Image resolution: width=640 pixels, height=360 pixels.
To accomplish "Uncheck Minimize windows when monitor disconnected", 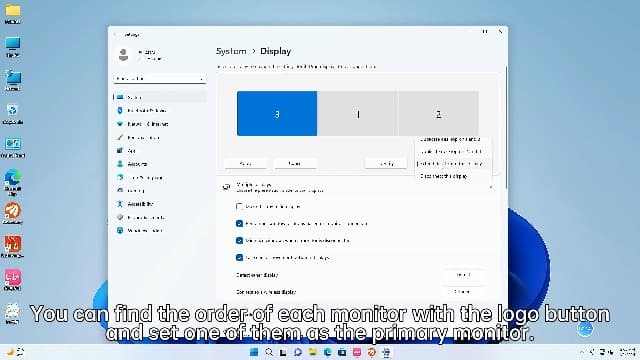I will (x=240, y=240).
